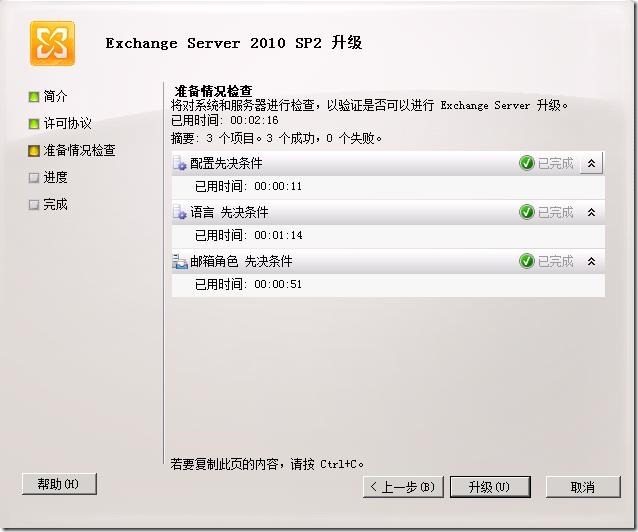
Task: Click 已完成 status for 配置先决条件
Action: point(555,164)
